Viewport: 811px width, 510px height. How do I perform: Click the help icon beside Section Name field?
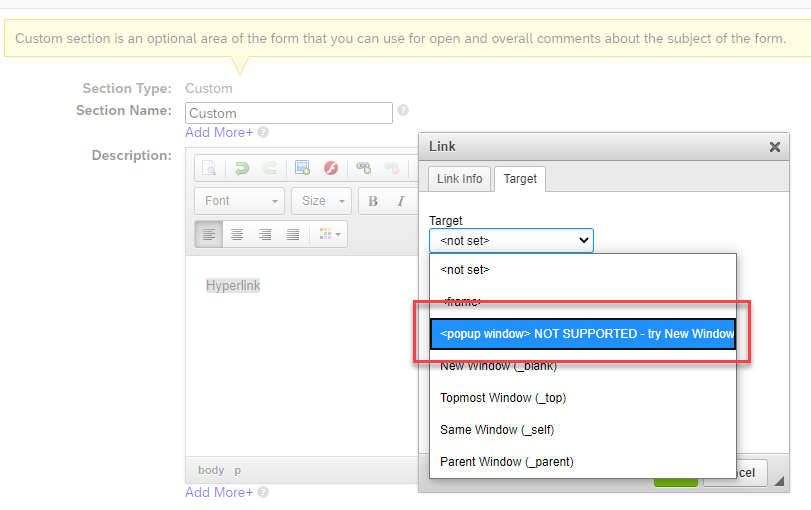click(403, 110)
